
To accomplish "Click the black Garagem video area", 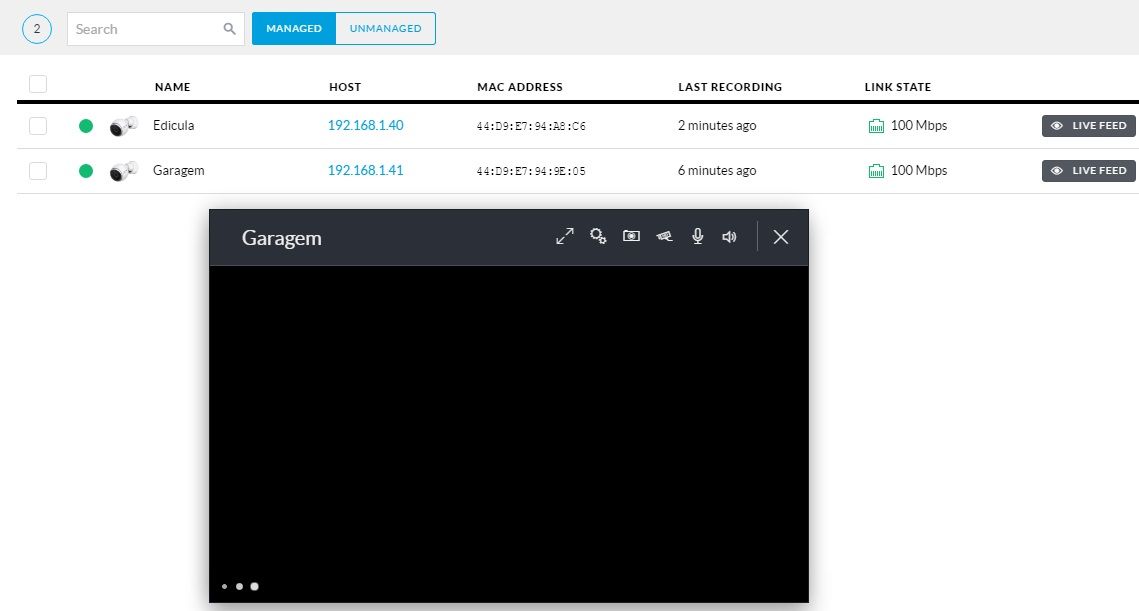I will click(508, 434).
